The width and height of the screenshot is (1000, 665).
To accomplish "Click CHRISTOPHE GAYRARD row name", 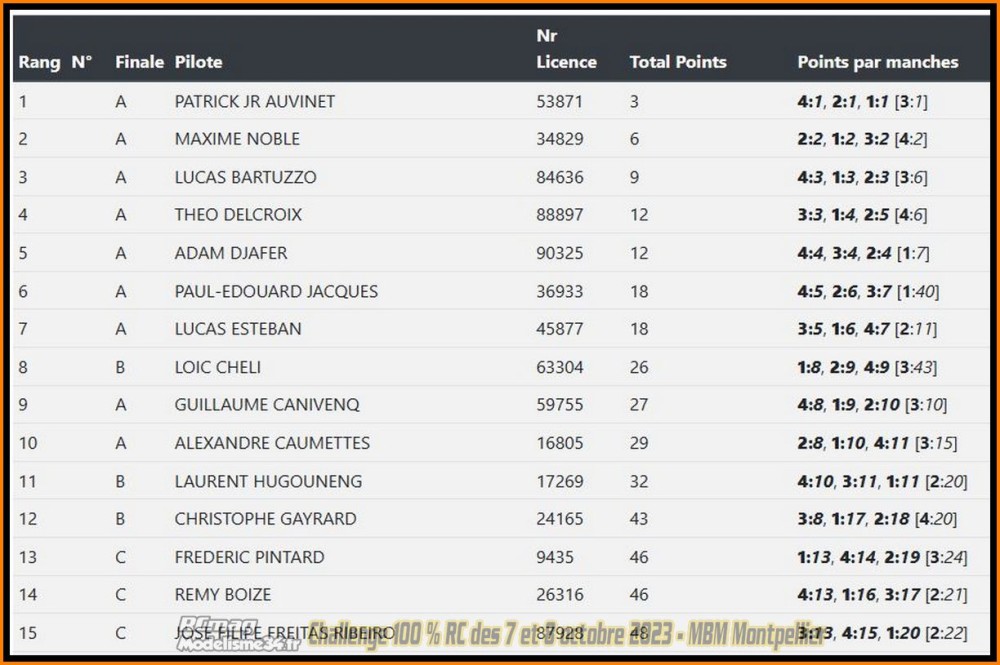I will pos(265,519).
